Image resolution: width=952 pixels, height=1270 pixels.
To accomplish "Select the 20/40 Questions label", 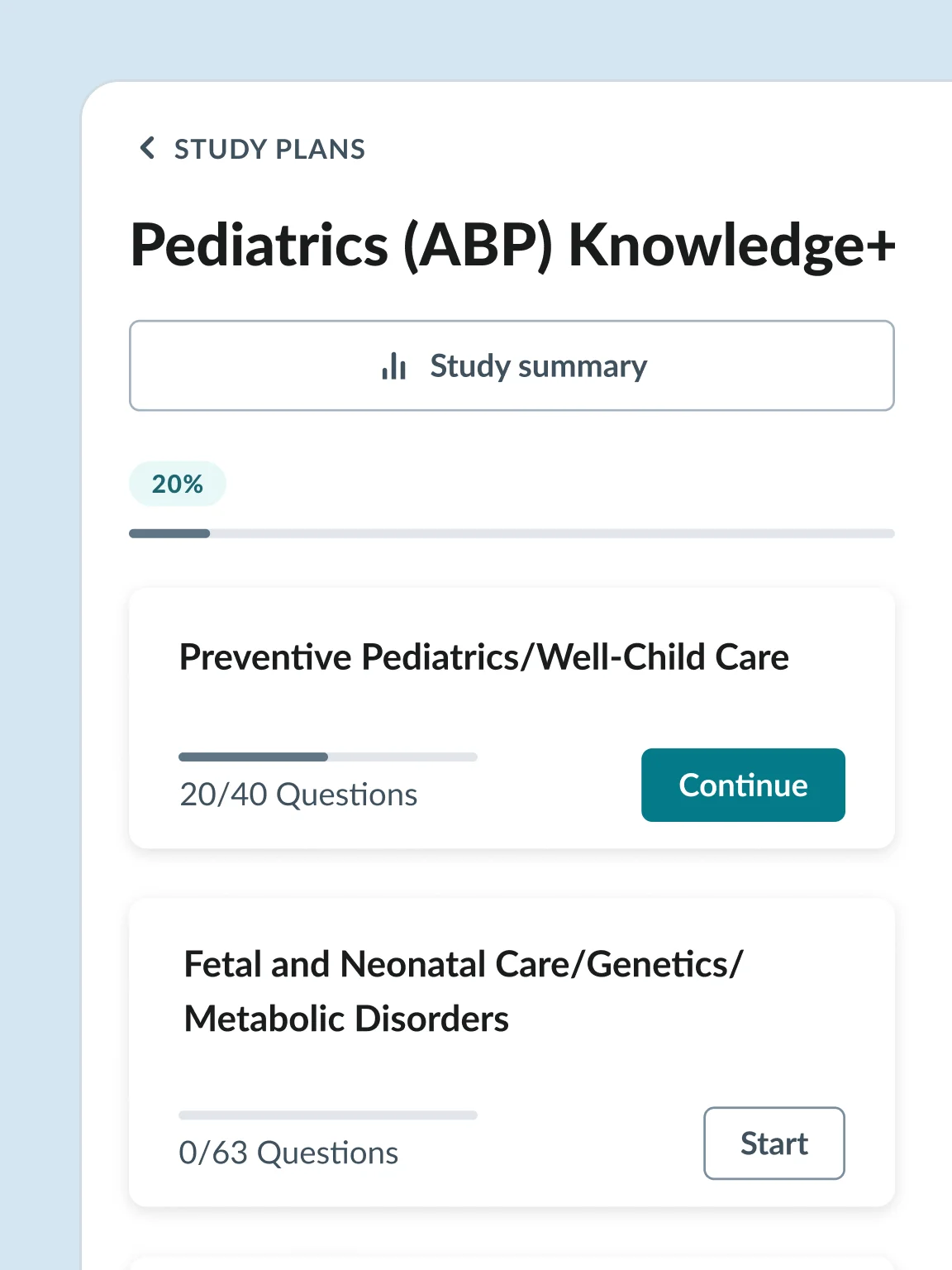I will tap(297, 794).
